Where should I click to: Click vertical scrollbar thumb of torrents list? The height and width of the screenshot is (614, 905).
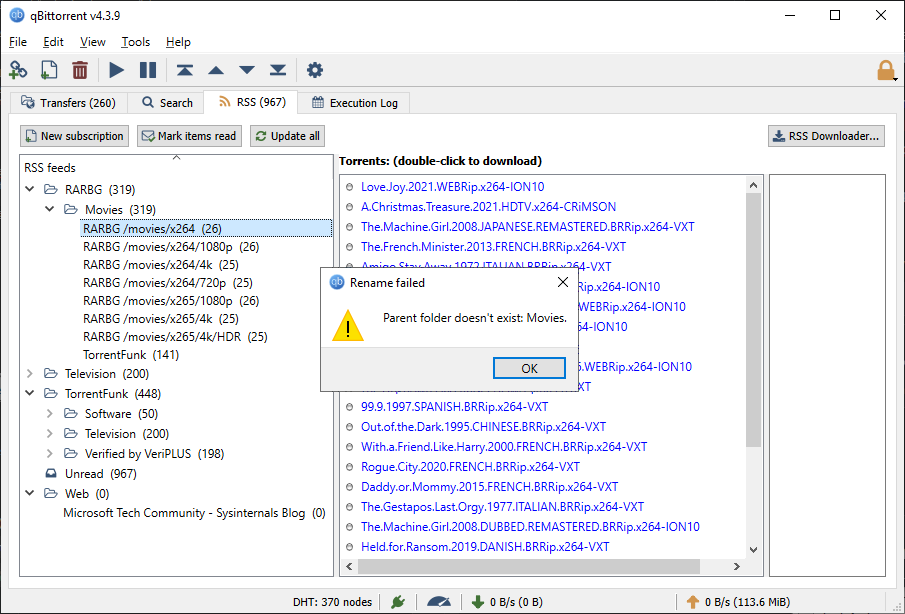point(753,320)
